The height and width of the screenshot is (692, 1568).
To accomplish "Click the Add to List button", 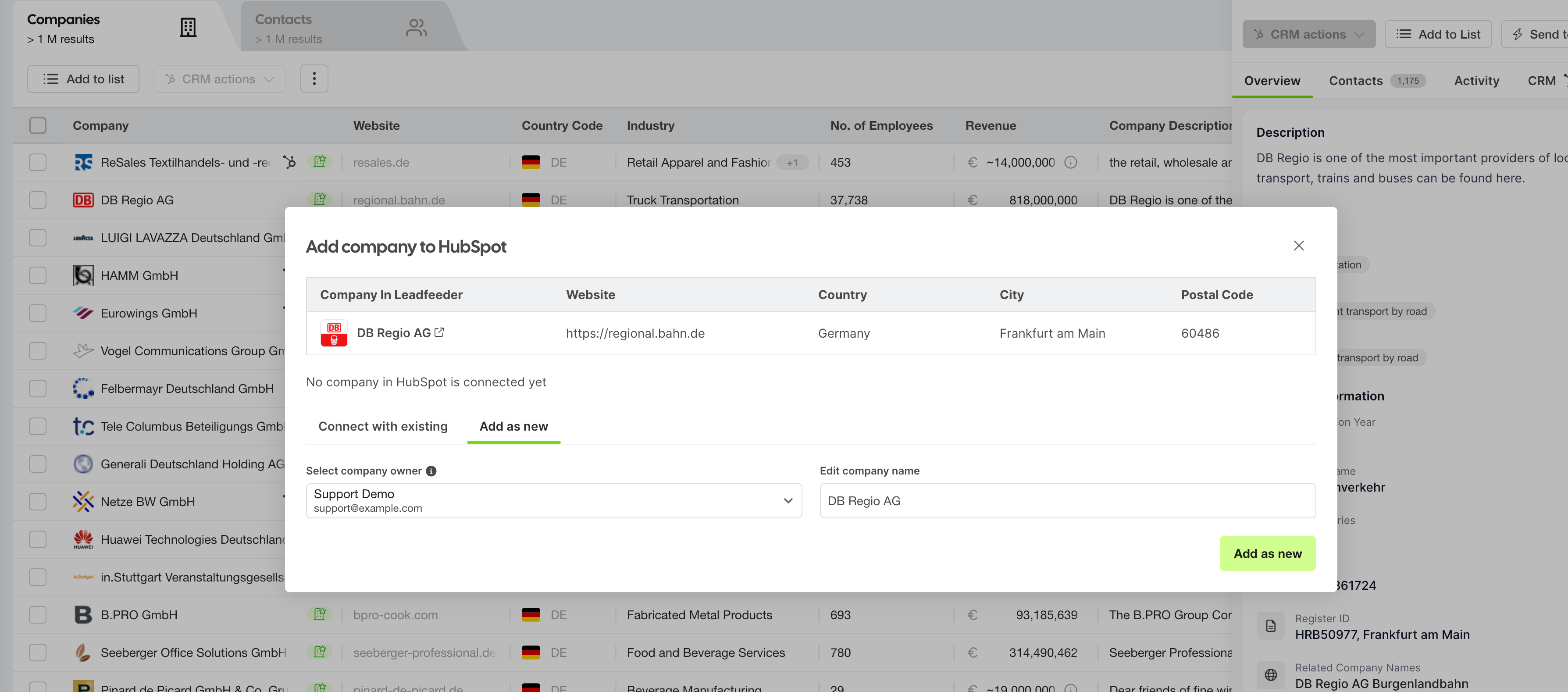I will point(1438,34).
